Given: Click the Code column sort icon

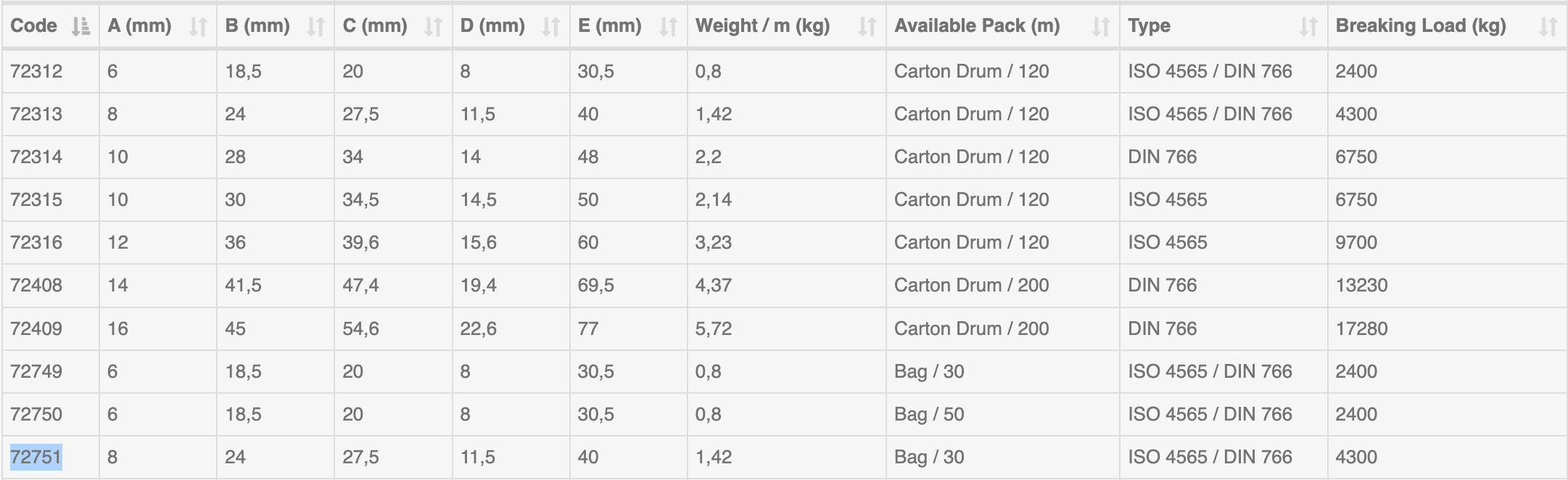Looking at the screenshot, I should 81,27.
